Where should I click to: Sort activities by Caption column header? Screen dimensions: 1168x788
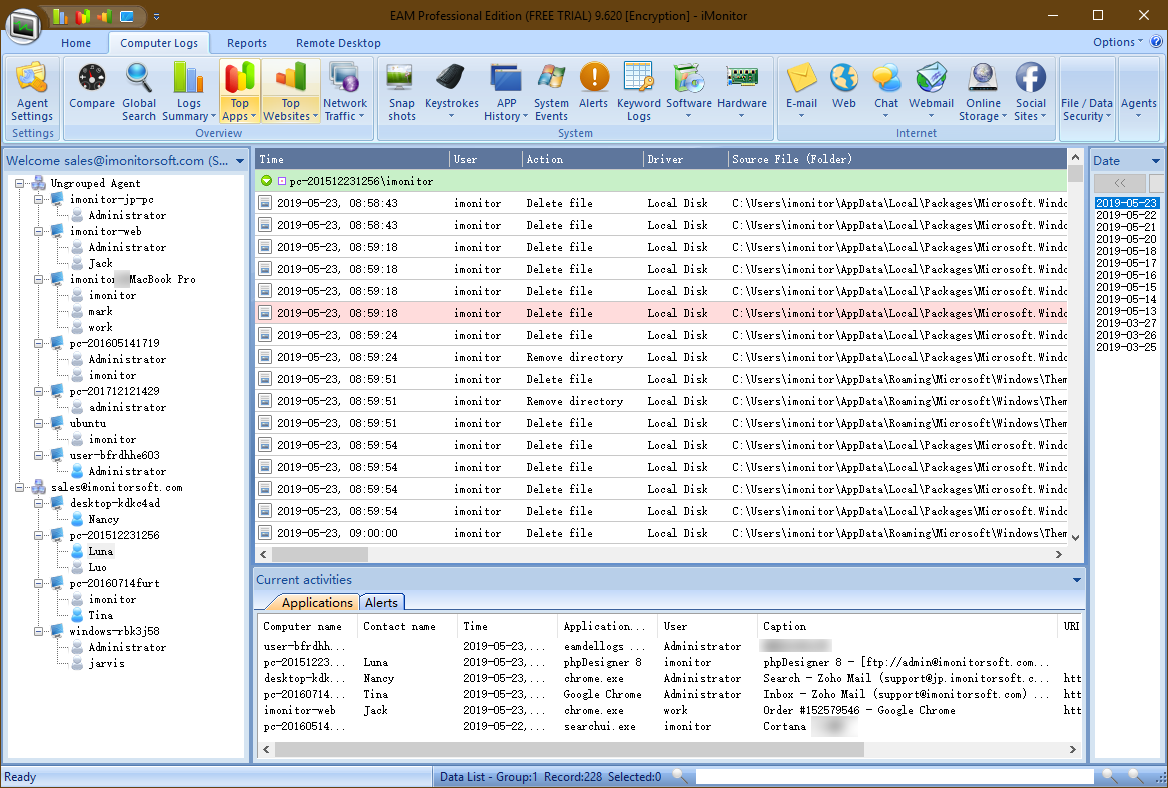pyautogui.click(x=907, y=626)
